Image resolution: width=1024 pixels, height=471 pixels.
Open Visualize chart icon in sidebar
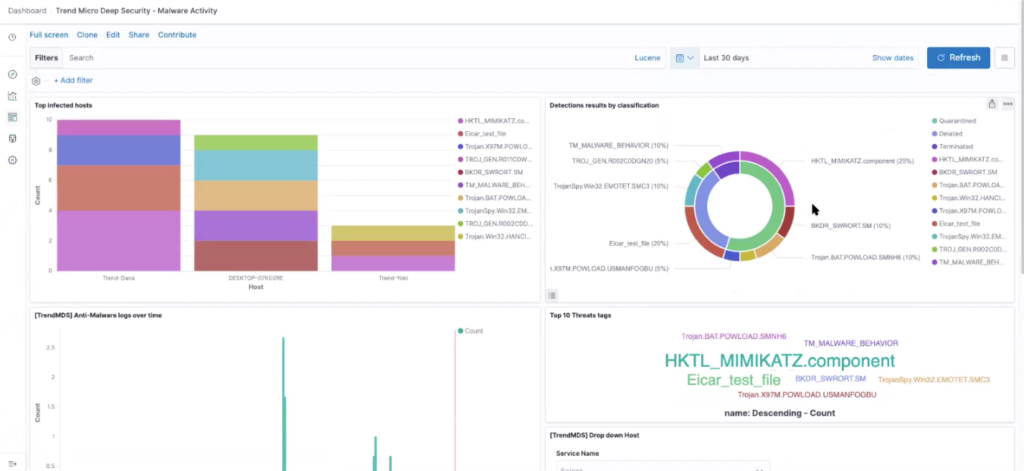[x=12, y=96]
